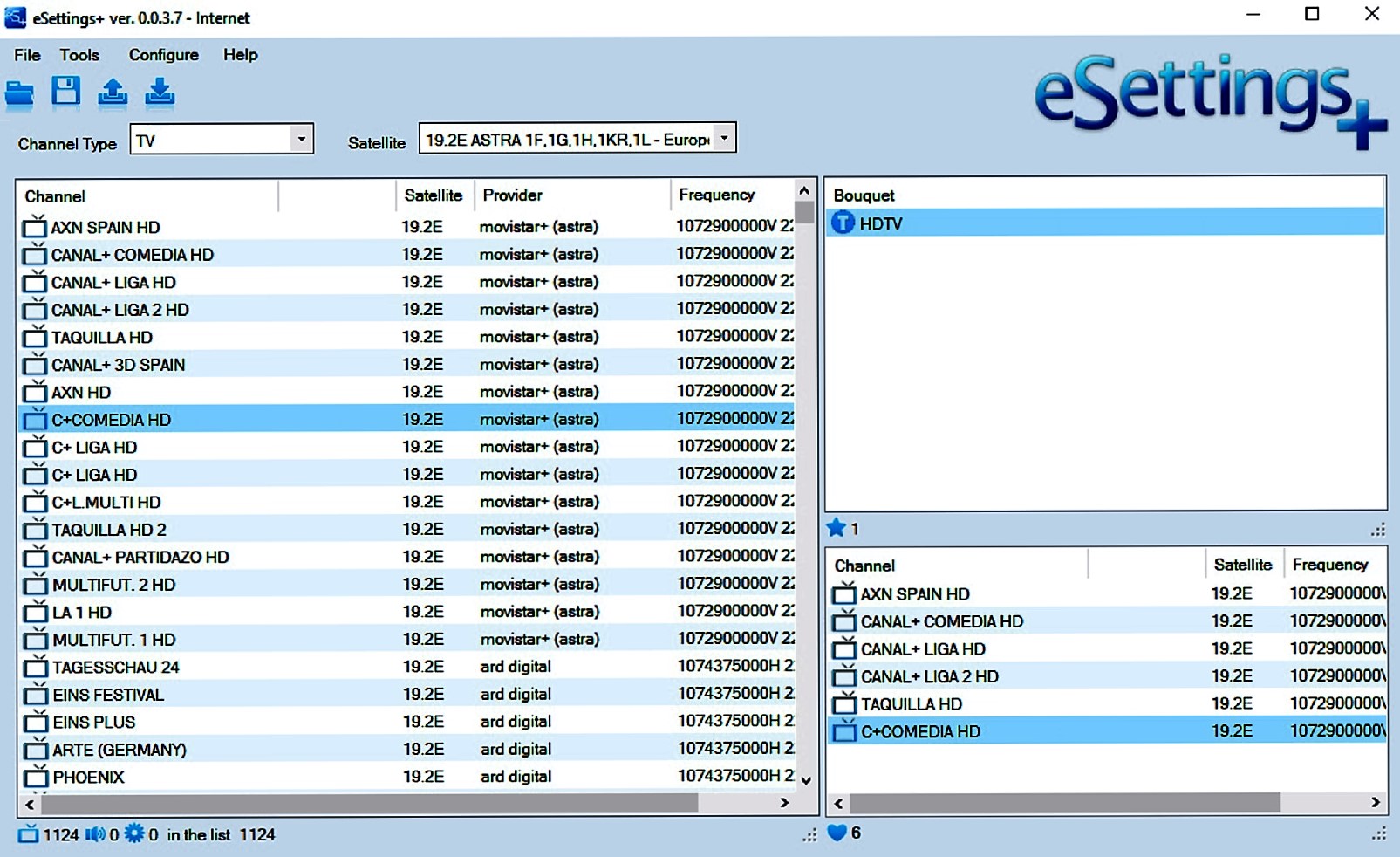The height and width of the screenshot is (857, 1400).
Task: Click the download arrow toolbar icon
Action: [159, 92]
